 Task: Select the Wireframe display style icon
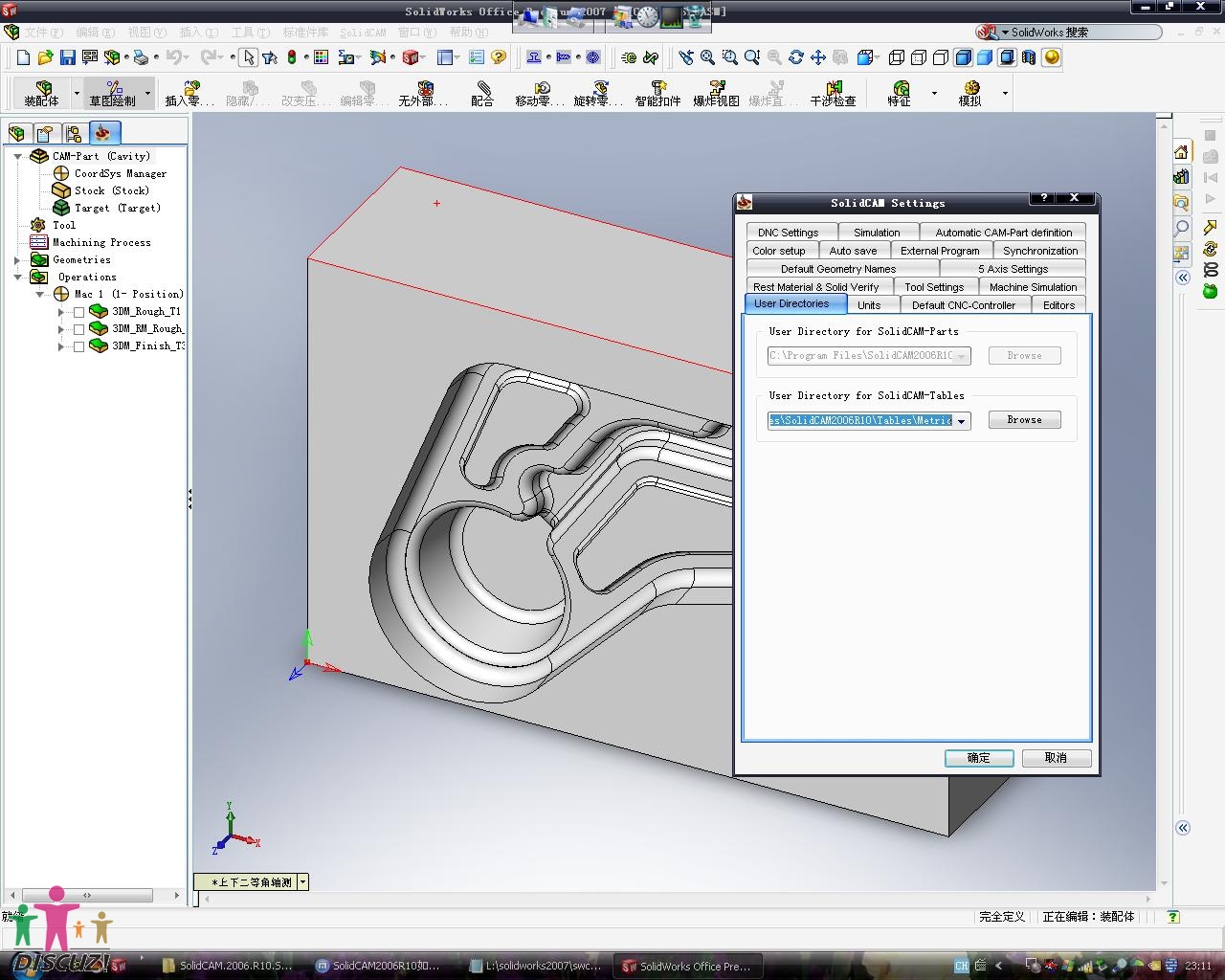click(897, 57)
